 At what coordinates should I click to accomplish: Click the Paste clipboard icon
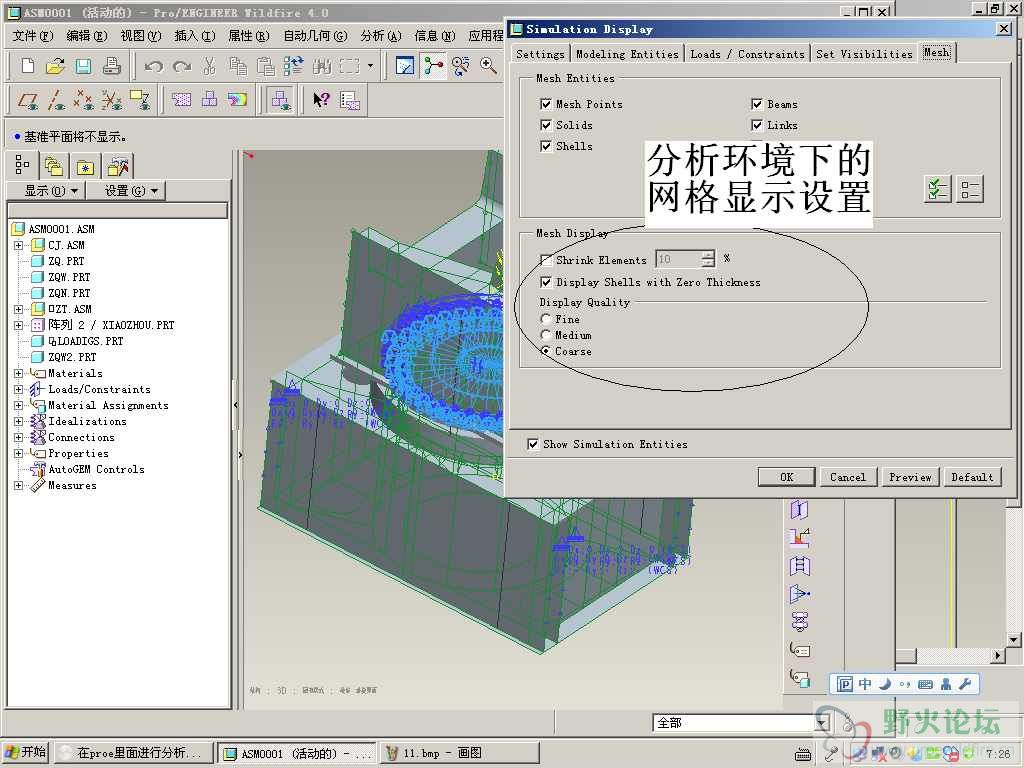[x=265, y=66]
